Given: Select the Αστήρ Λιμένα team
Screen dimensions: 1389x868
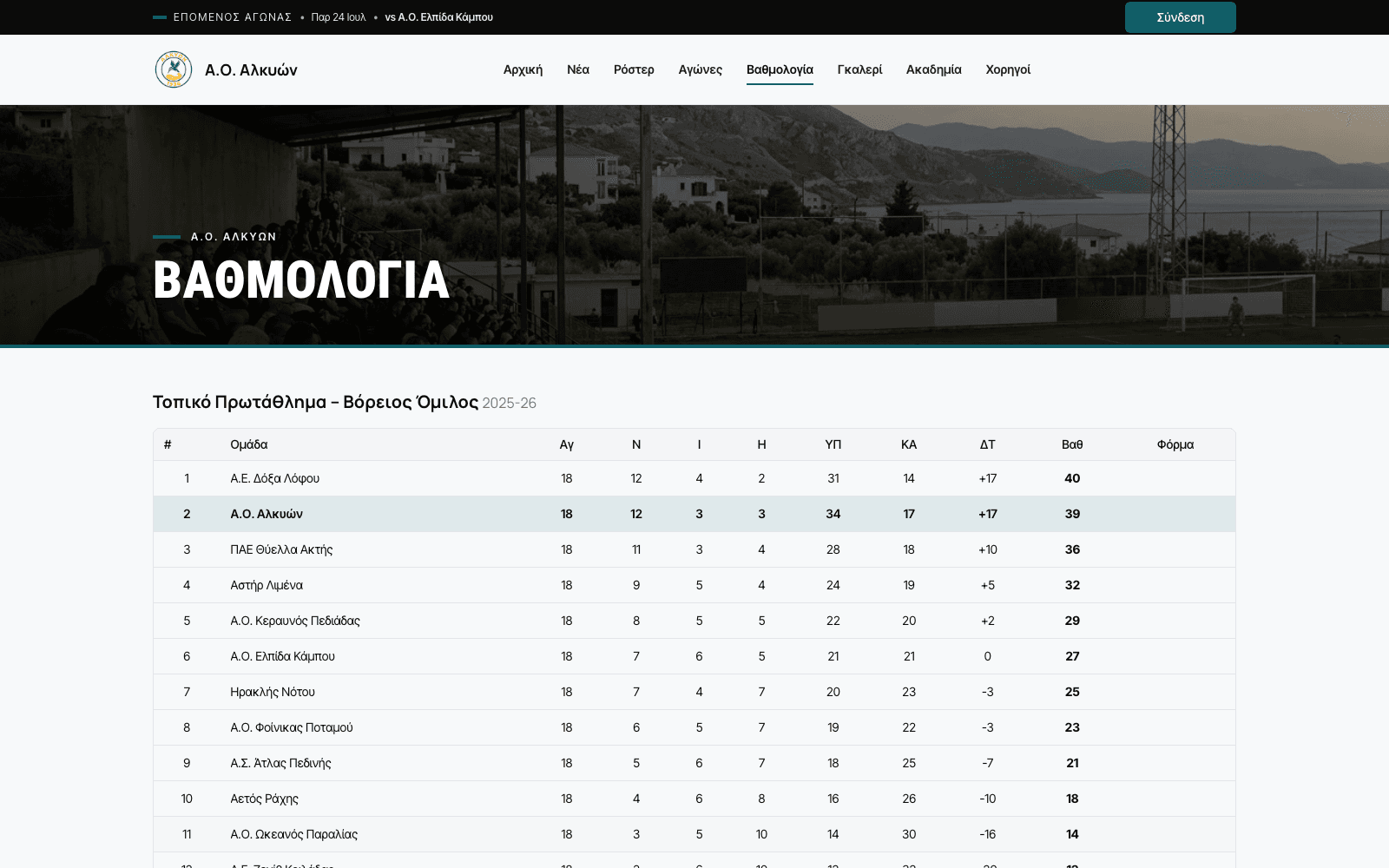Looking at the screenshot, I should point(267,585).
